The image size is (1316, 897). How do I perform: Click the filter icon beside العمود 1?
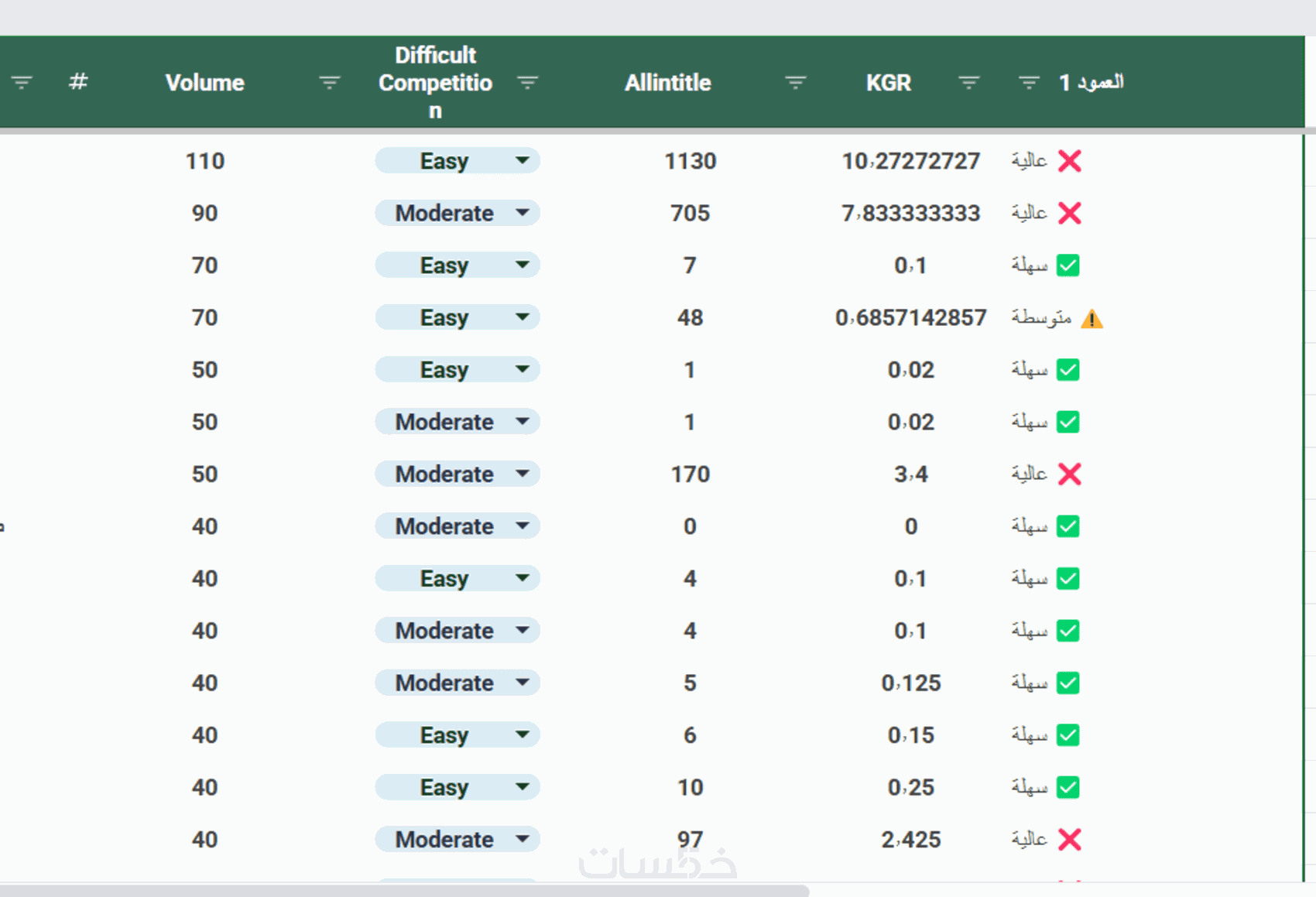[x=1029, y=82]
